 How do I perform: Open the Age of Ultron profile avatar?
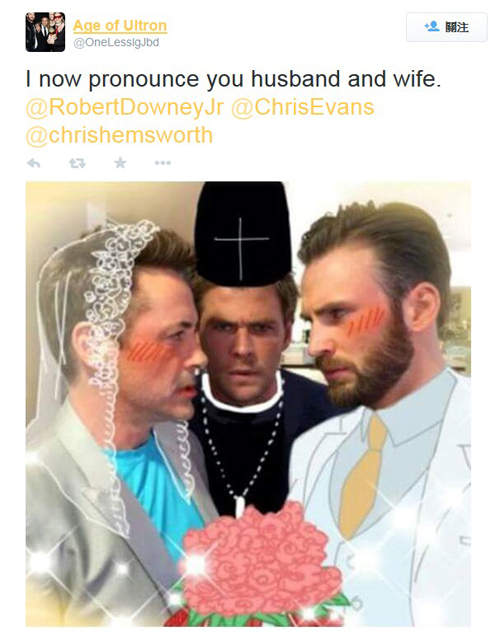tap(45, 32)
